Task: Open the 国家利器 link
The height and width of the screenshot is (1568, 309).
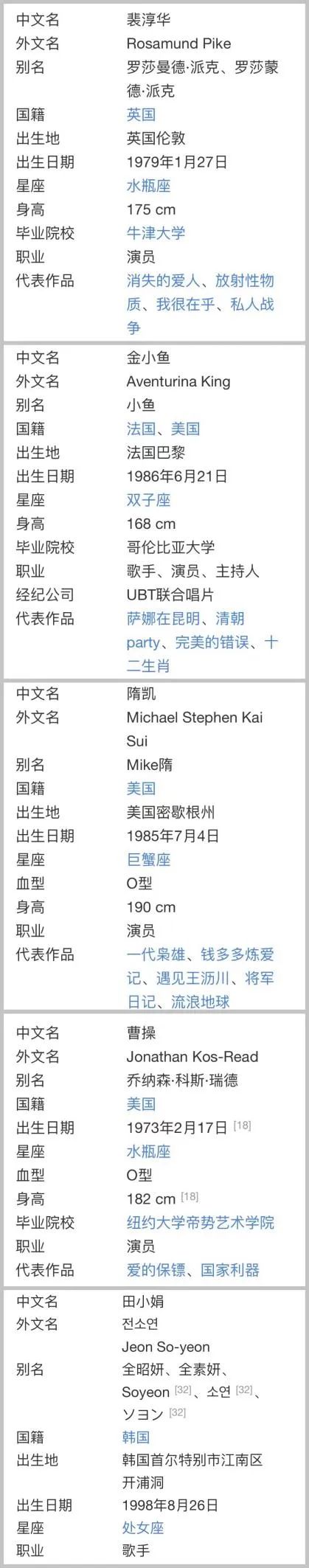Action: (x=230, y=1269)
